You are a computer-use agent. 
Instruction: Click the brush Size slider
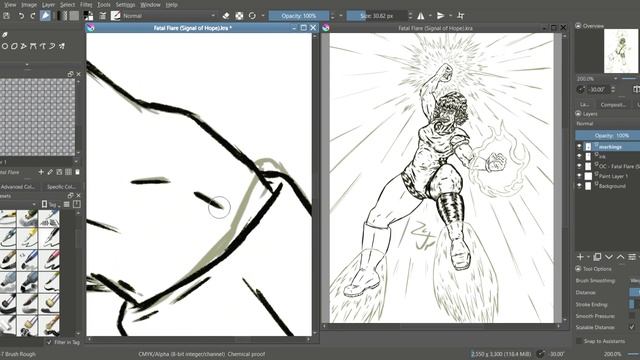376,16
